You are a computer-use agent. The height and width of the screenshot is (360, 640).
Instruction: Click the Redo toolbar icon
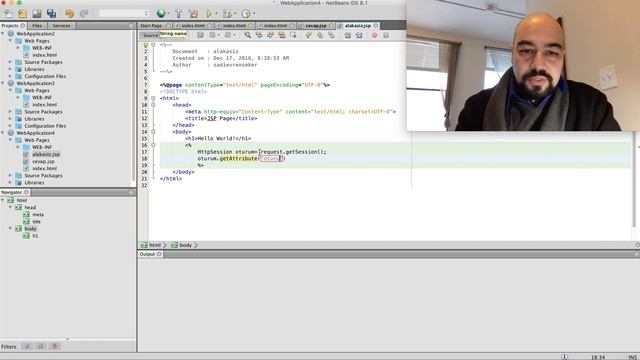(84, 13)
